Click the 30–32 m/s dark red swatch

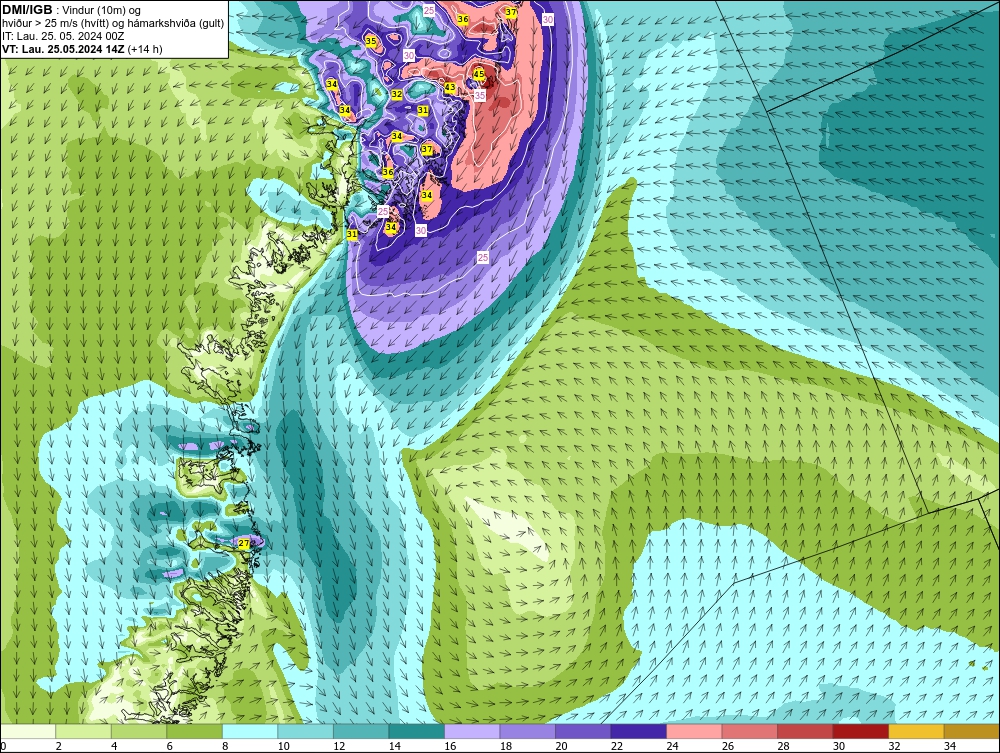point(860,731)
